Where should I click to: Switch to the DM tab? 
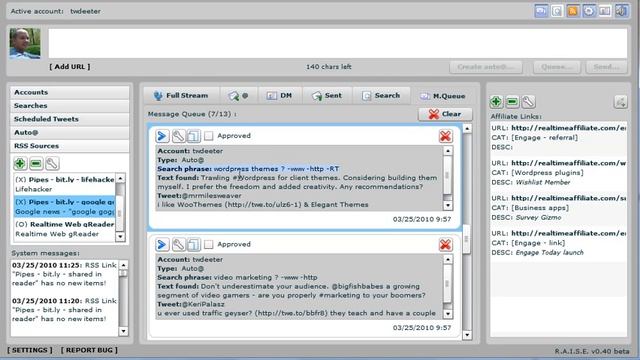(279, 96)
